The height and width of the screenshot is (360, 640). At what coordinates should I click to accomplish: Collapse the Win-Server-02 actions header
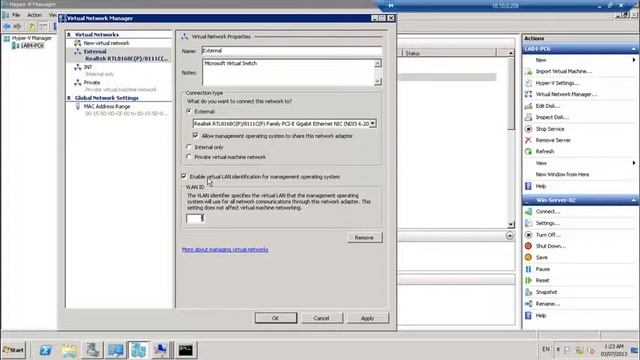pos(633,200)
